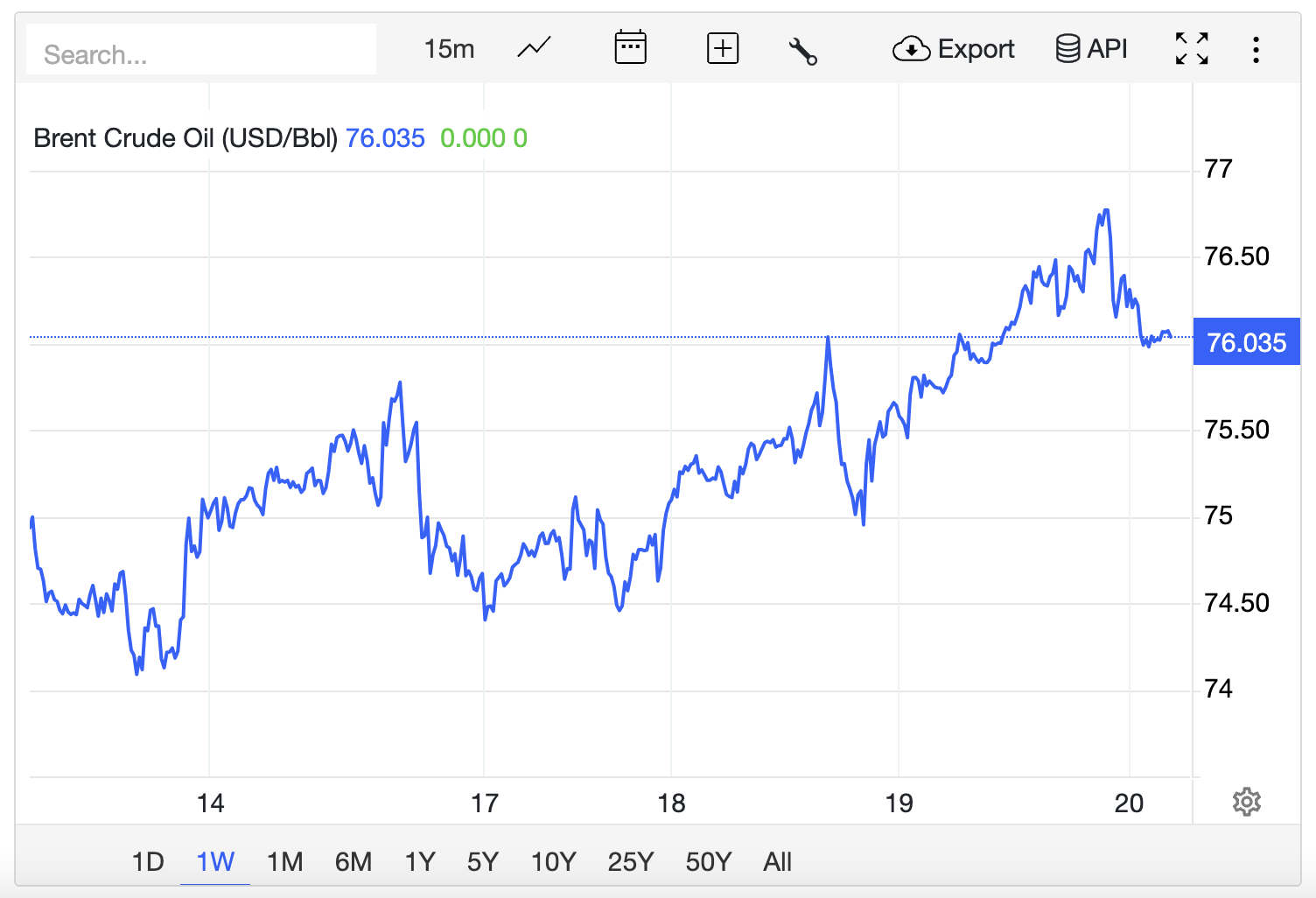Screen dimensions: 1316x898
Task: Open the API database button
Action: [x=1091, y=49]
